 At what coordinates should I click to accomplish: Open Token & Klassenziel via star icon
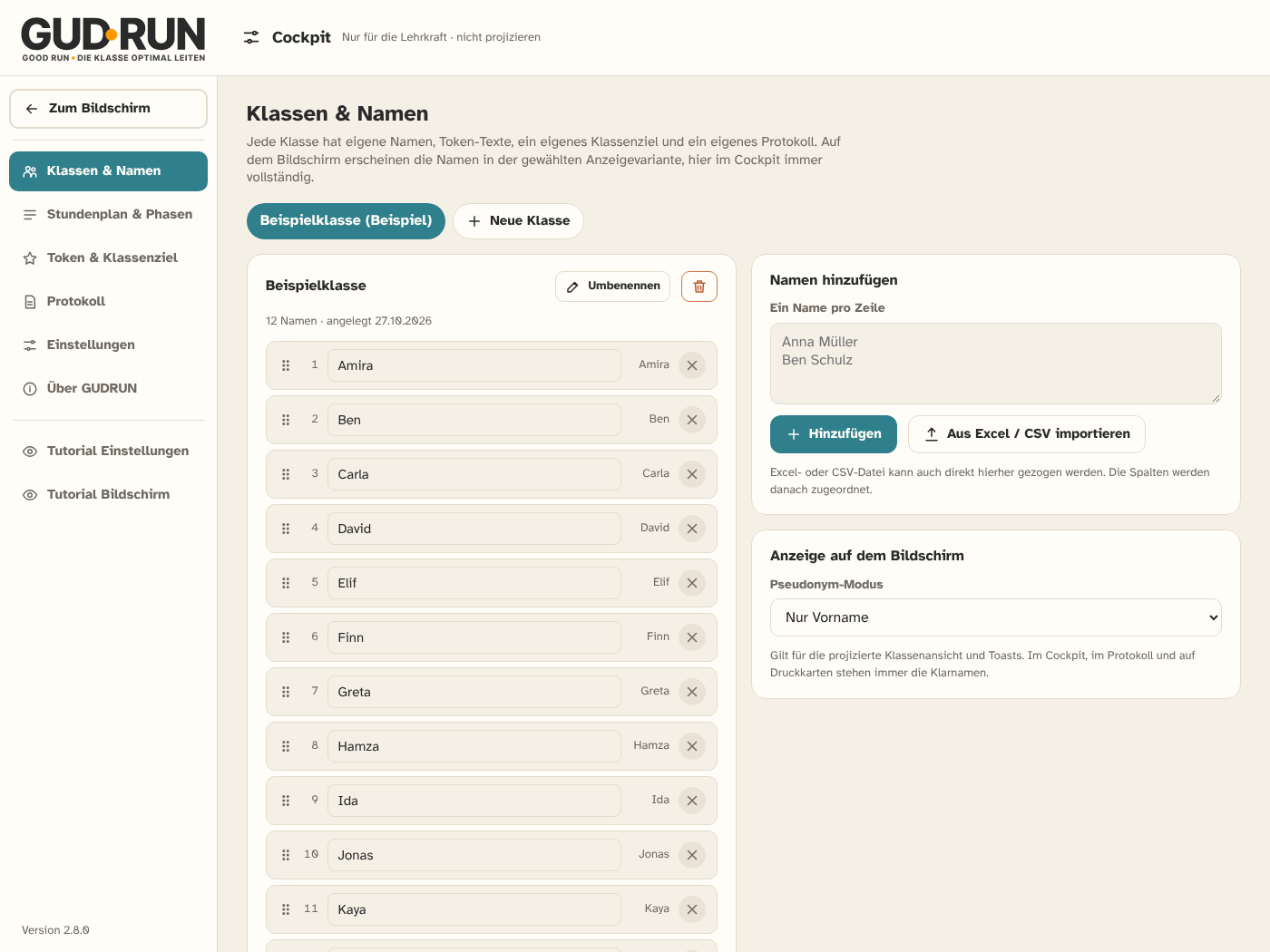pyautogui.click(x=30, y=257)
